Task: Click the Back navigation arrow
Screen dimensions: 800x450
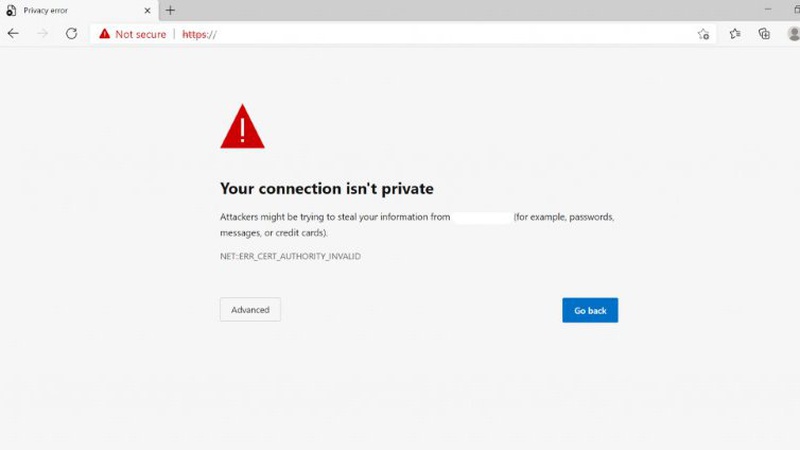Action: click(x=13, y=33)
